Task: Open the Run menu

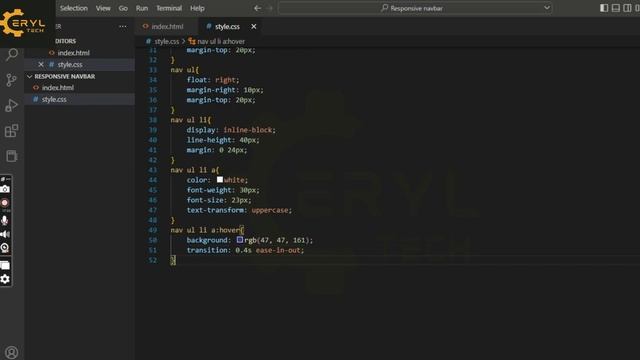Action: coord(142,8)
